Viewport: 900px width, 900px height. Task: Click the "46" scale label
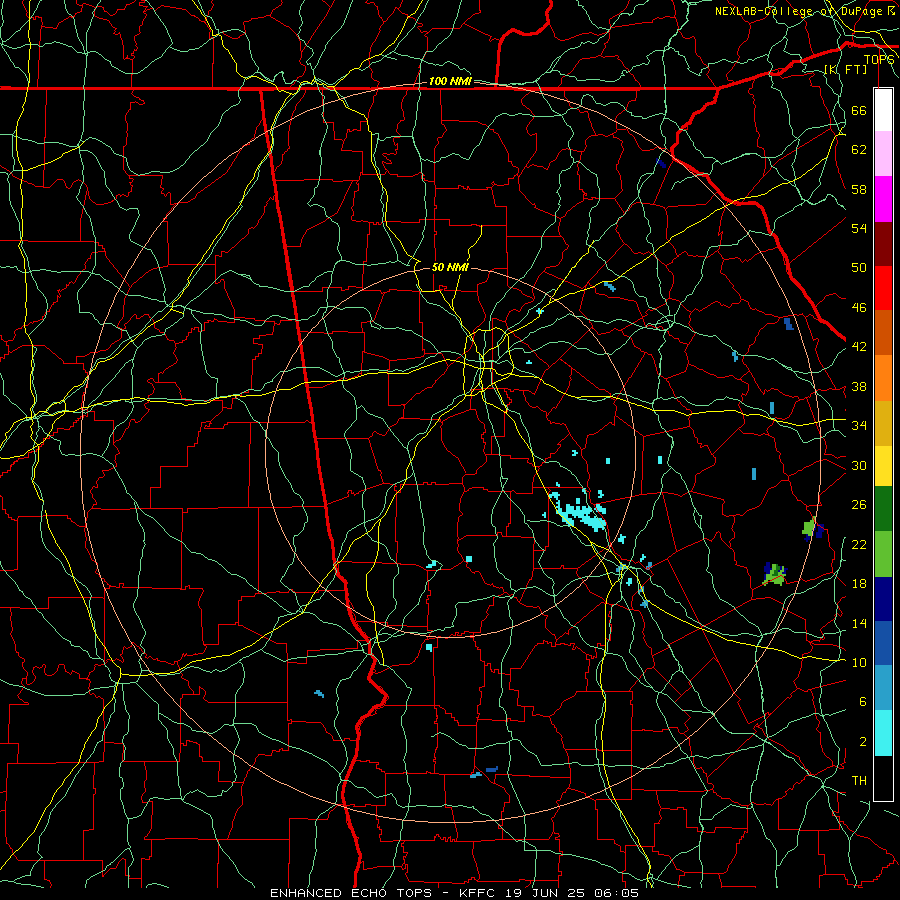(x=859, y=308)
